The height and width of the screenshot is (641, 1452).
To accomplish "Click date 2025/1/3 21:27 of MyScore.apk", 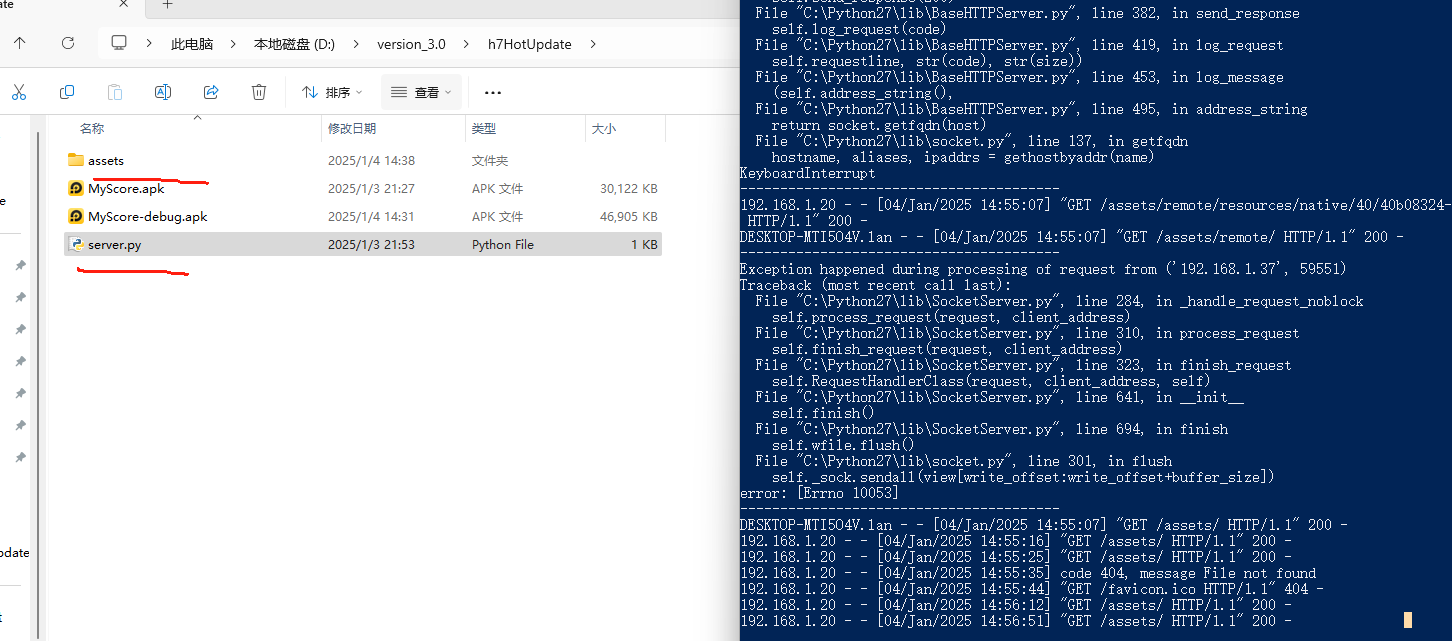I will point(371,188).
